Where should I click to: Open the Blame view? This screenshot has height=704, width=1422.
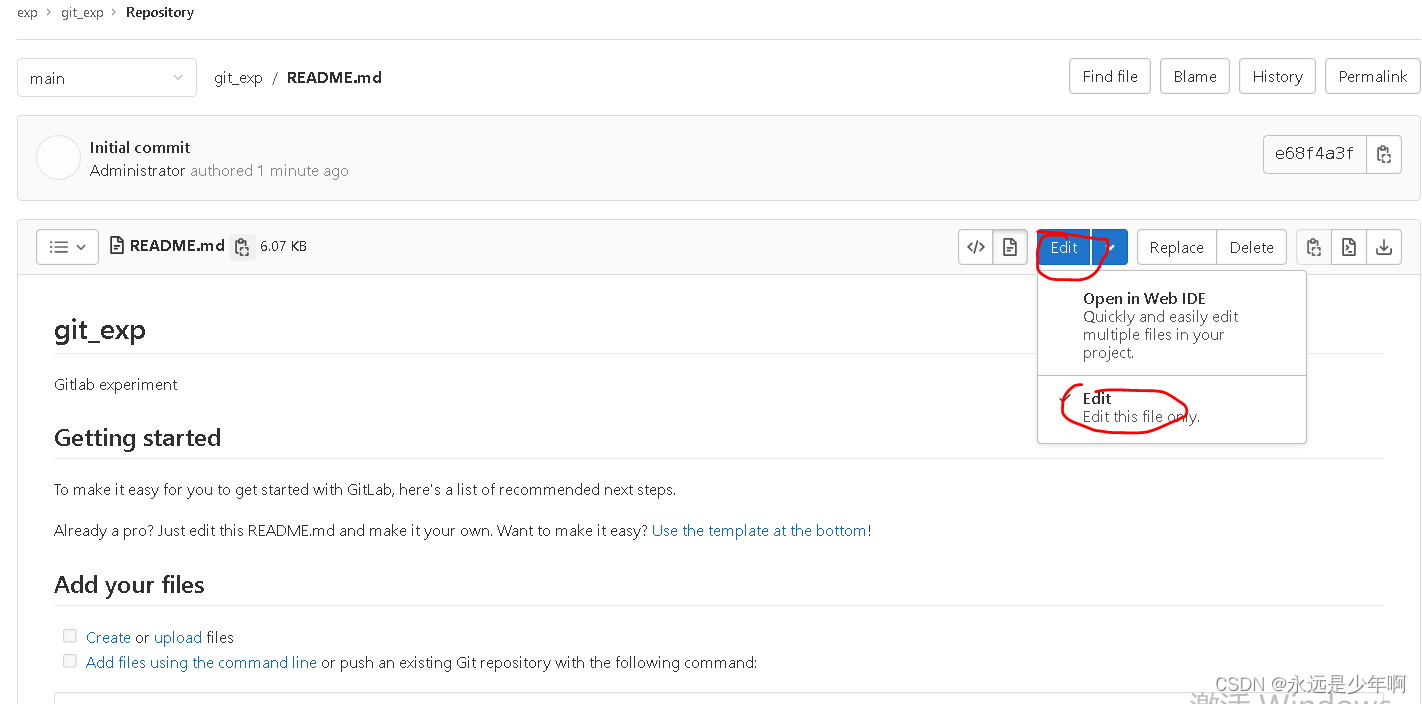click(1195, 76)
